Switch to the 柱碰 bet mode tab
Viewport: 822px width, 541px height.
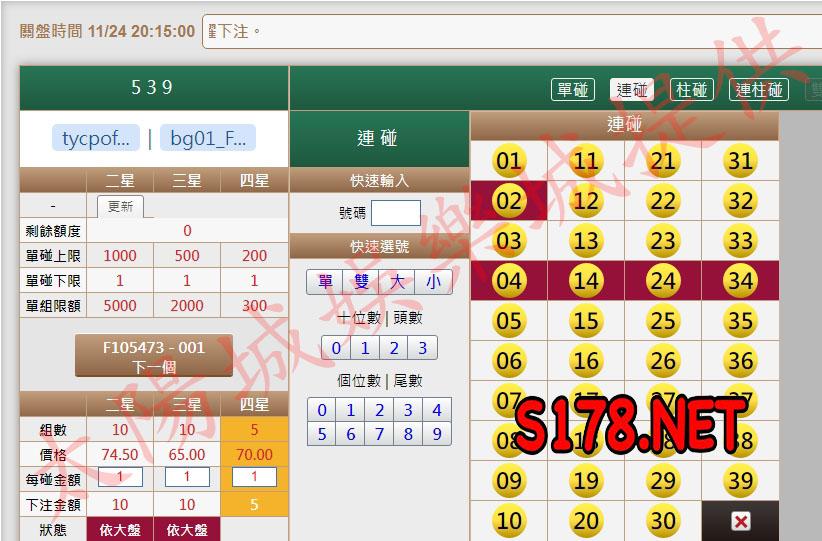(691, 90)
